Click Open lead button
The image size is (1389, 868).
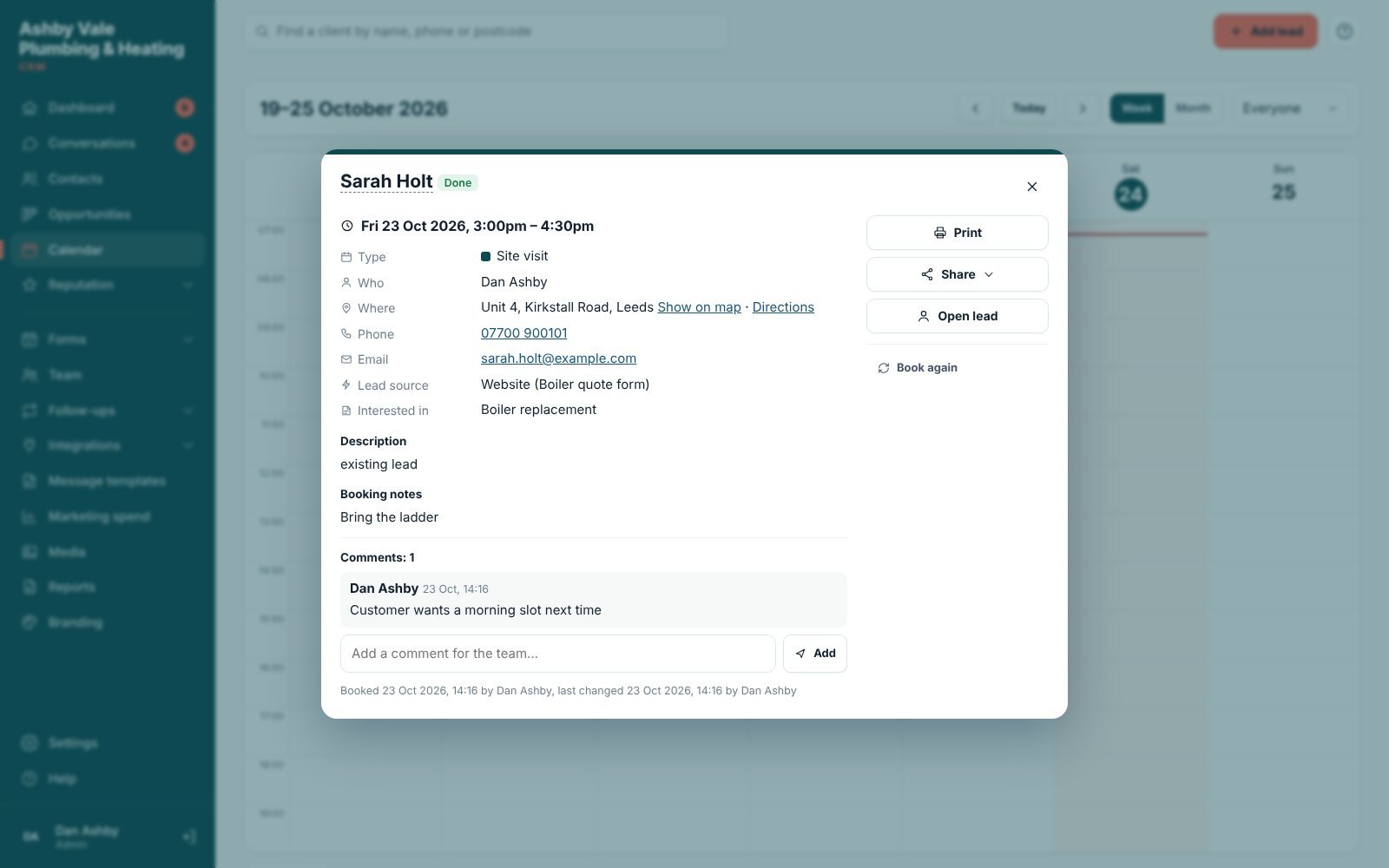[957, 316]
